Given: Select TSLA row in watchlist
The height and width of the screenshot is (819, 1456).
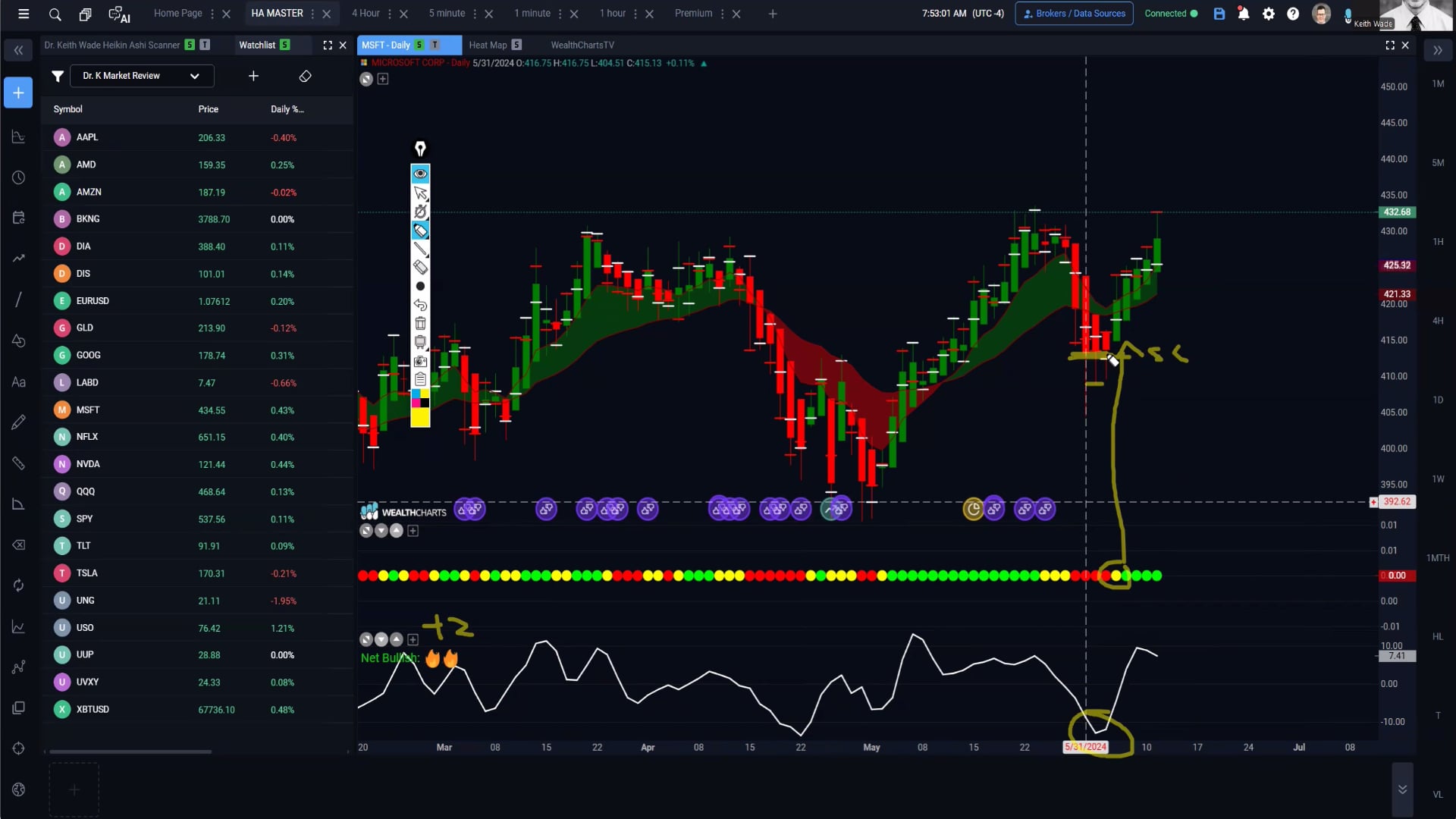Looking at the screenshot, I should pos(197,573).
